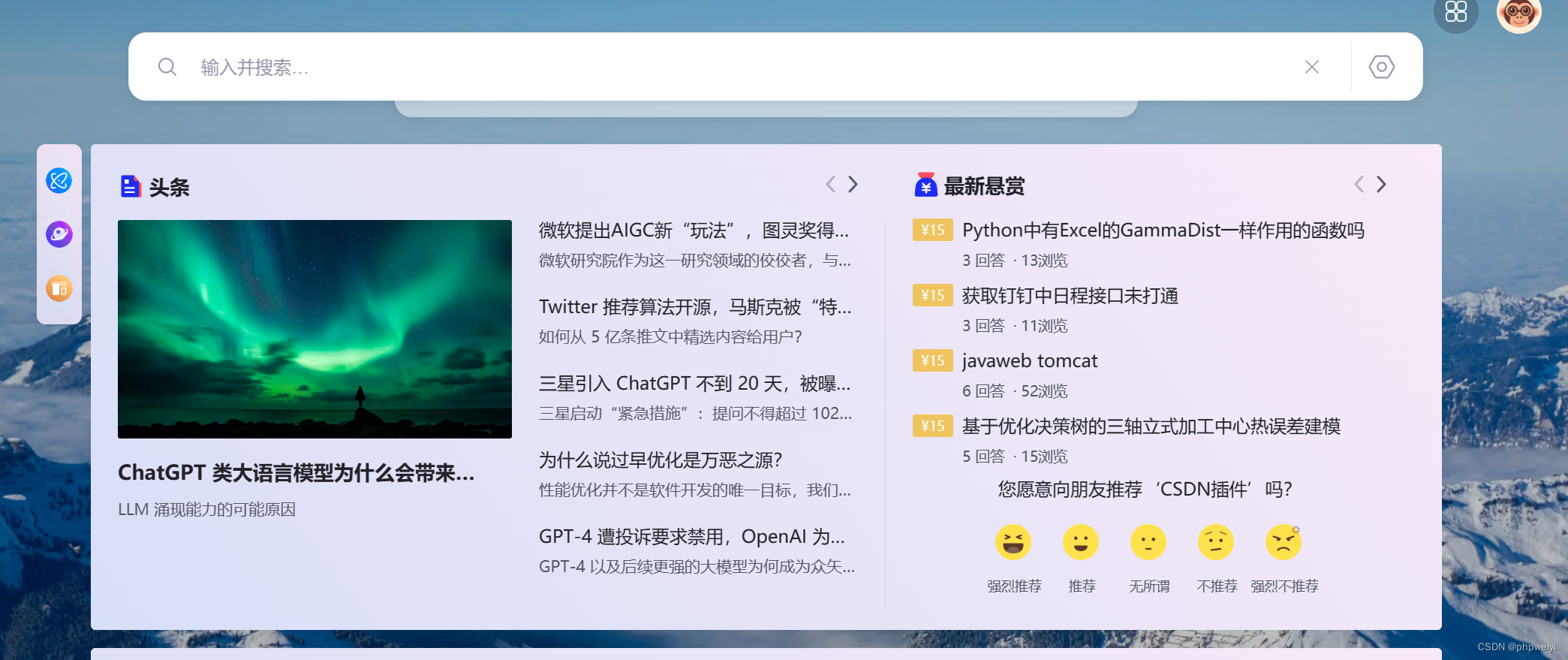Click 三星启动紧急措施 summary text
Image resolution: width=1568 pixels, height=660 pixels.
[695, 413]
